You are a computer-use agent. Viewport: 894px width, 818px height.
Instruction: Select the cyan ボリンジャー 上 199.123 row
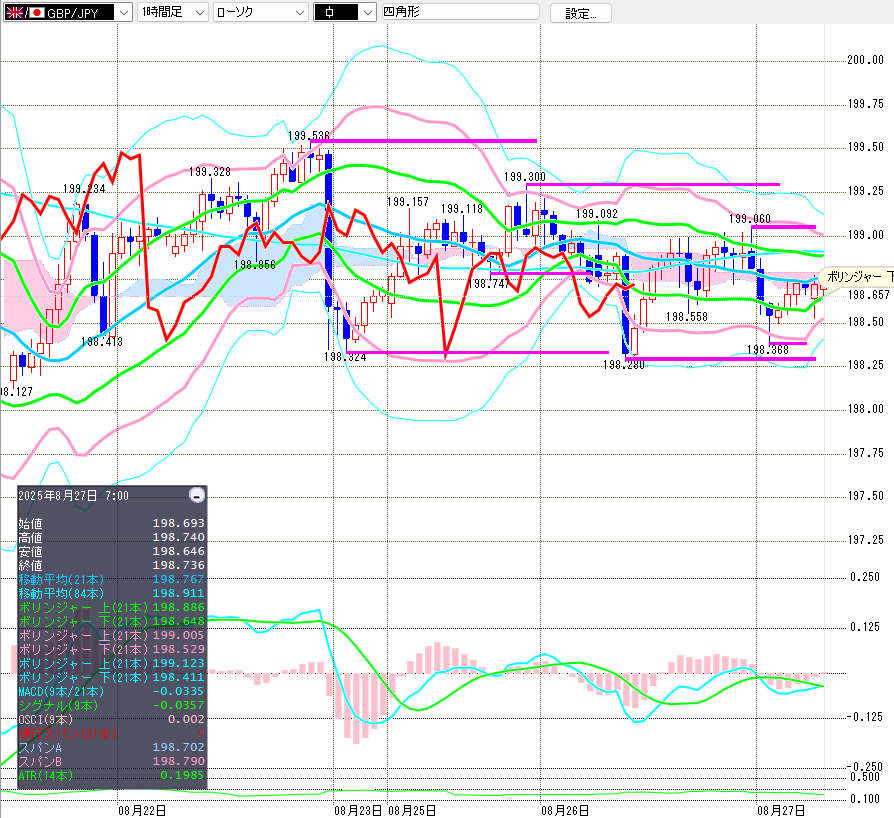pyautogui.click(x=112, y=663)
